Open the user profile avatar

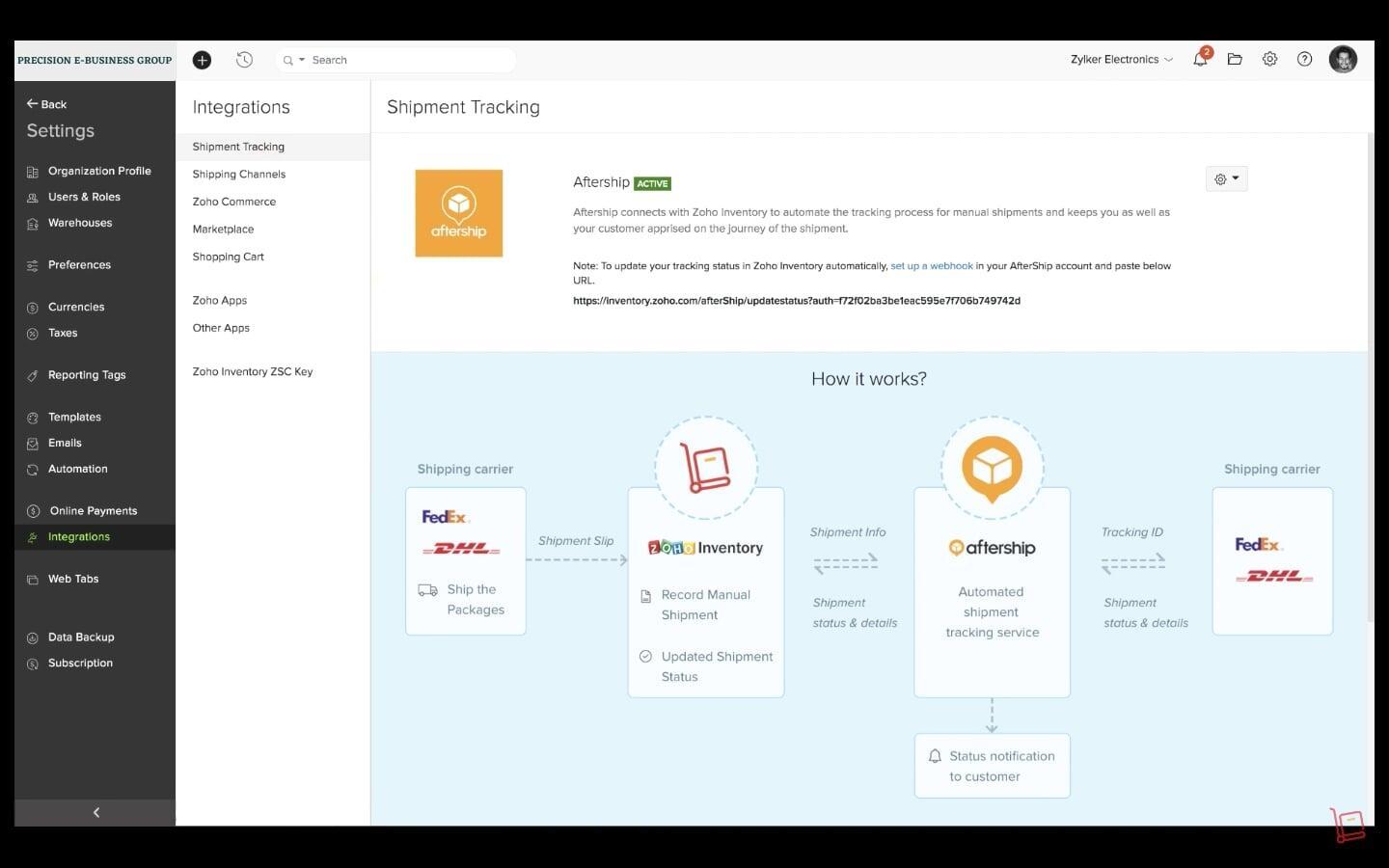[x=1343, y=59]
